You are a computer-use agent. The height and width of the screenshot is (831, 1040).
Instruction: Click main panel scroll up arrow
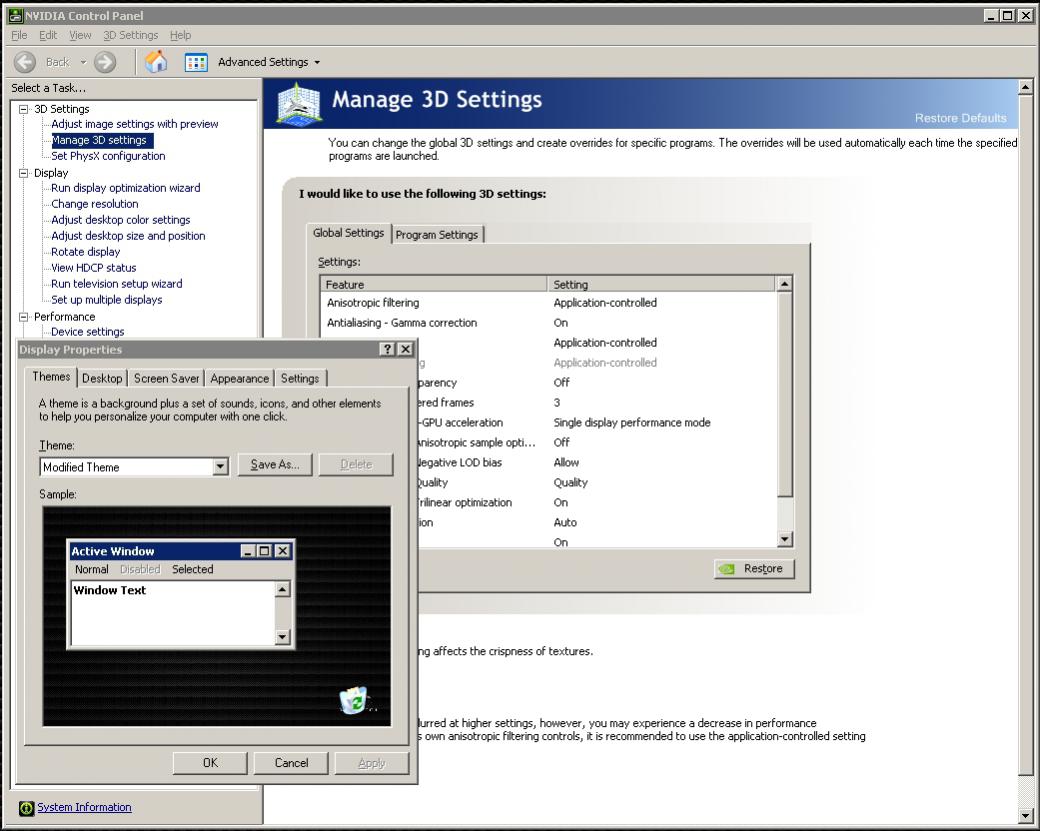tap(1025, 87)
